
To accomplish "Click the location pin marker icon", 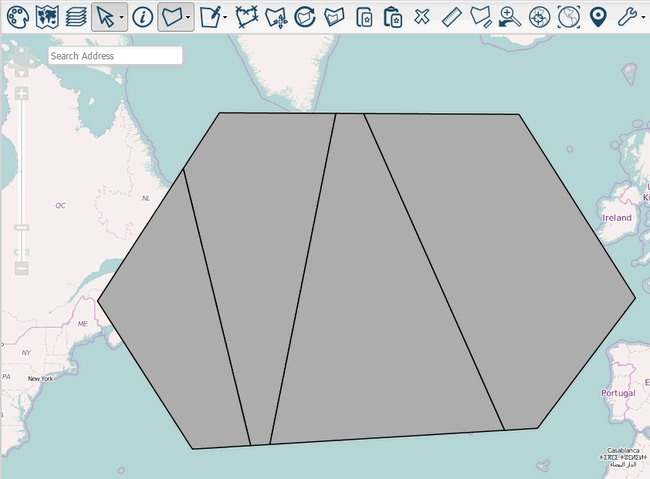I will pos(598,16).
